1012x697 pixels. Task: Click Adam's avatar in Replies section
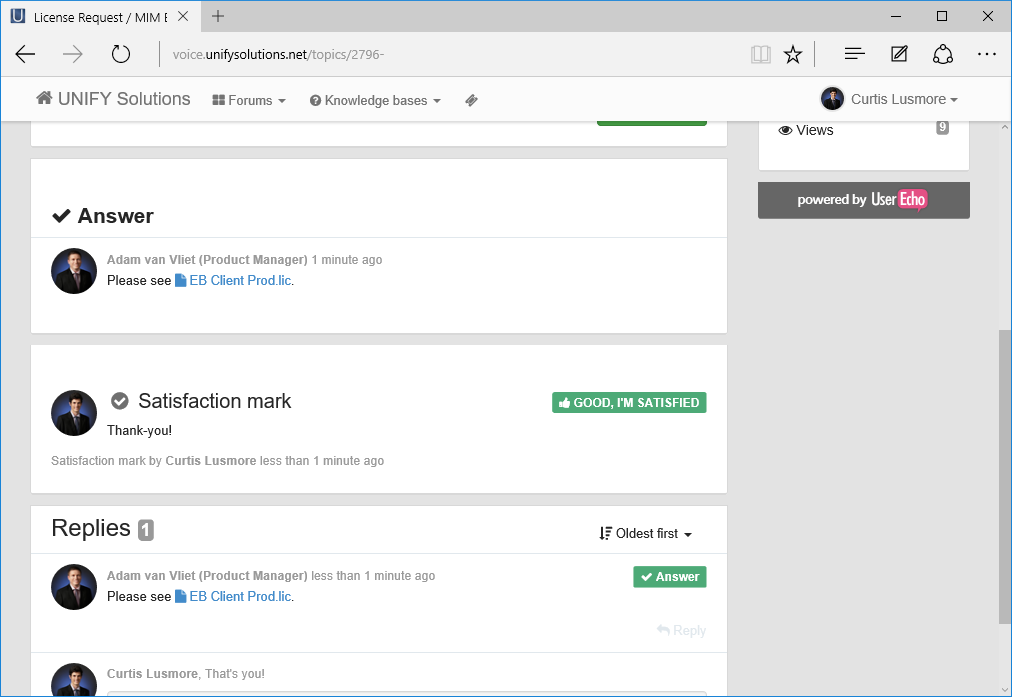coord(74,587)
